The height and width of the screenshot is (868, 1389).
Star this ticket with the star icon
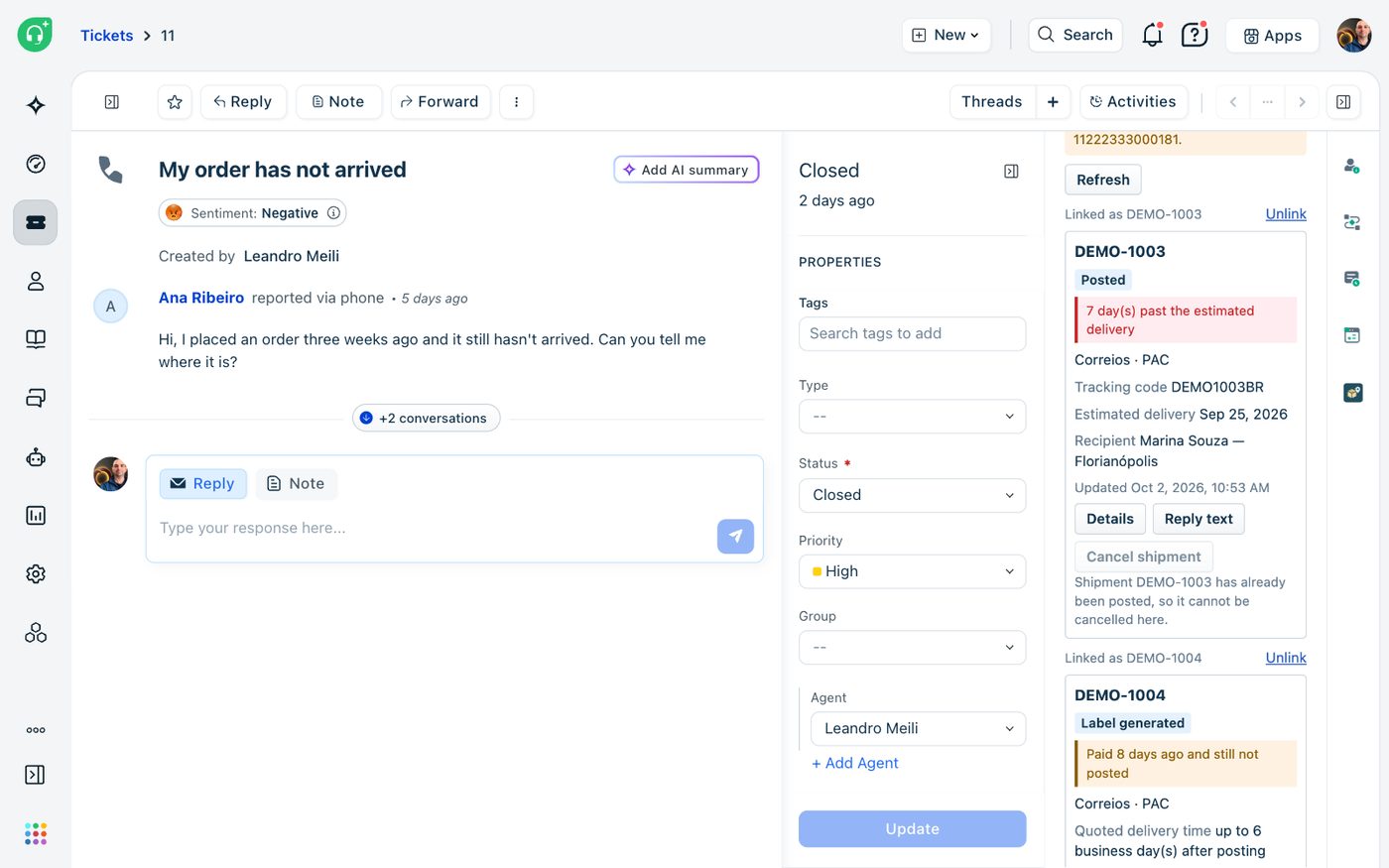click(x=175, y=101)
